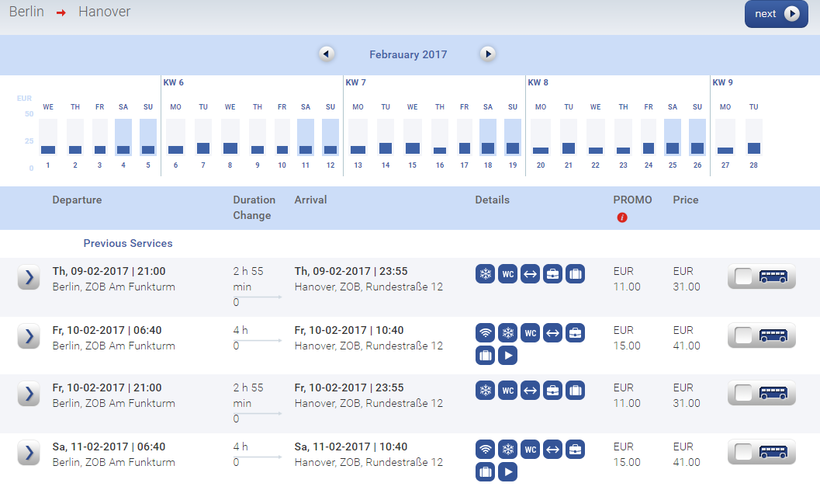The image size is (820, 490).
Task: Click Wi-Fi icon on Friday 06:40 service
Action: [486, 332]
